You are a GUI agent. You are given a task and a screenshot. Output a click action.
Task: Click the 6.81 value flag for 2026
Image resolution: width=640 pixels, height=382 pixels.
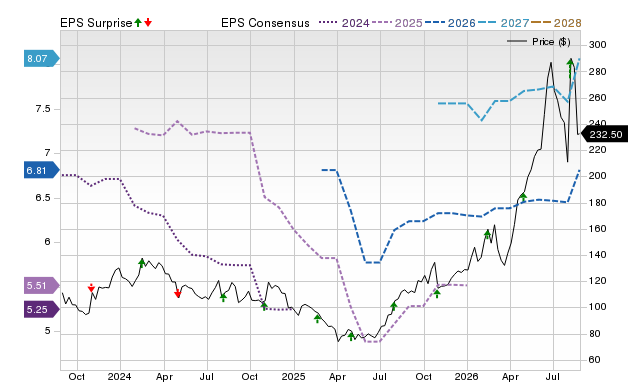pyautogui.click(x=42, y=170)
